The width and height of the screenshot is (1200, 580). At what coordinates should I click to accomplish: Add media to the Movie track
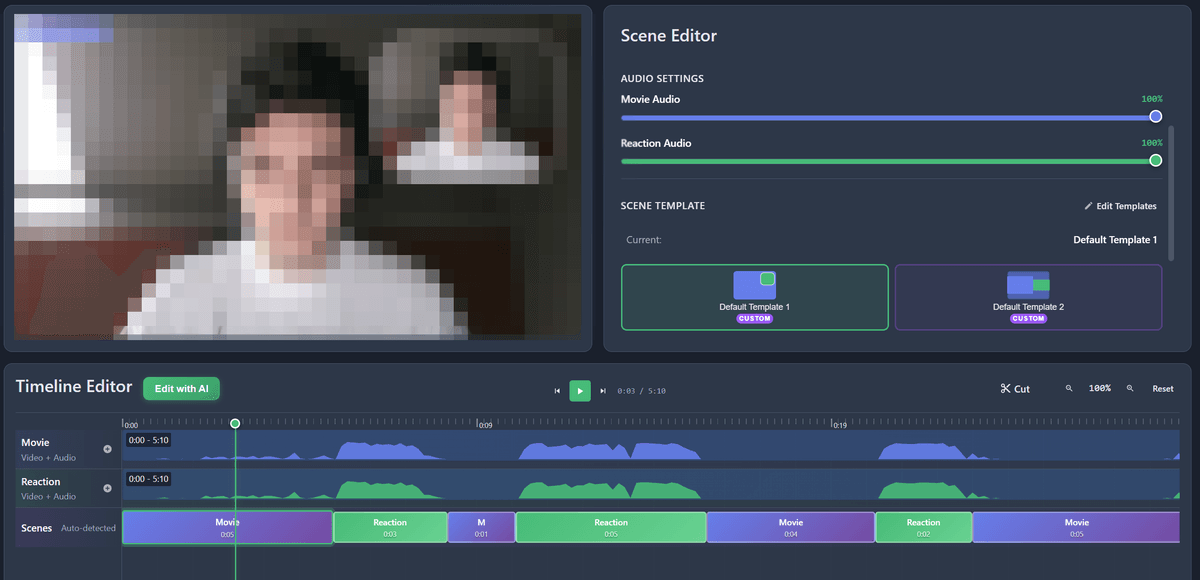click(108, 449)
